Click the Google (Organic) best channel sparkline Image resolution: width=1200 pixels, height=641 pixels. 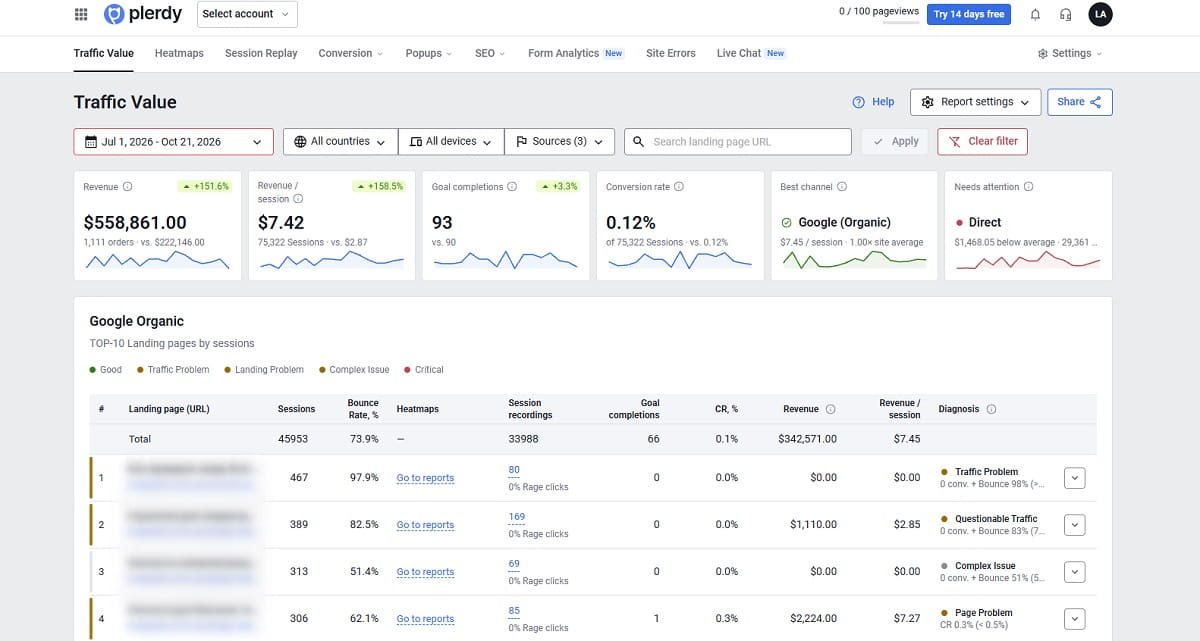click(x=855, y=260)
